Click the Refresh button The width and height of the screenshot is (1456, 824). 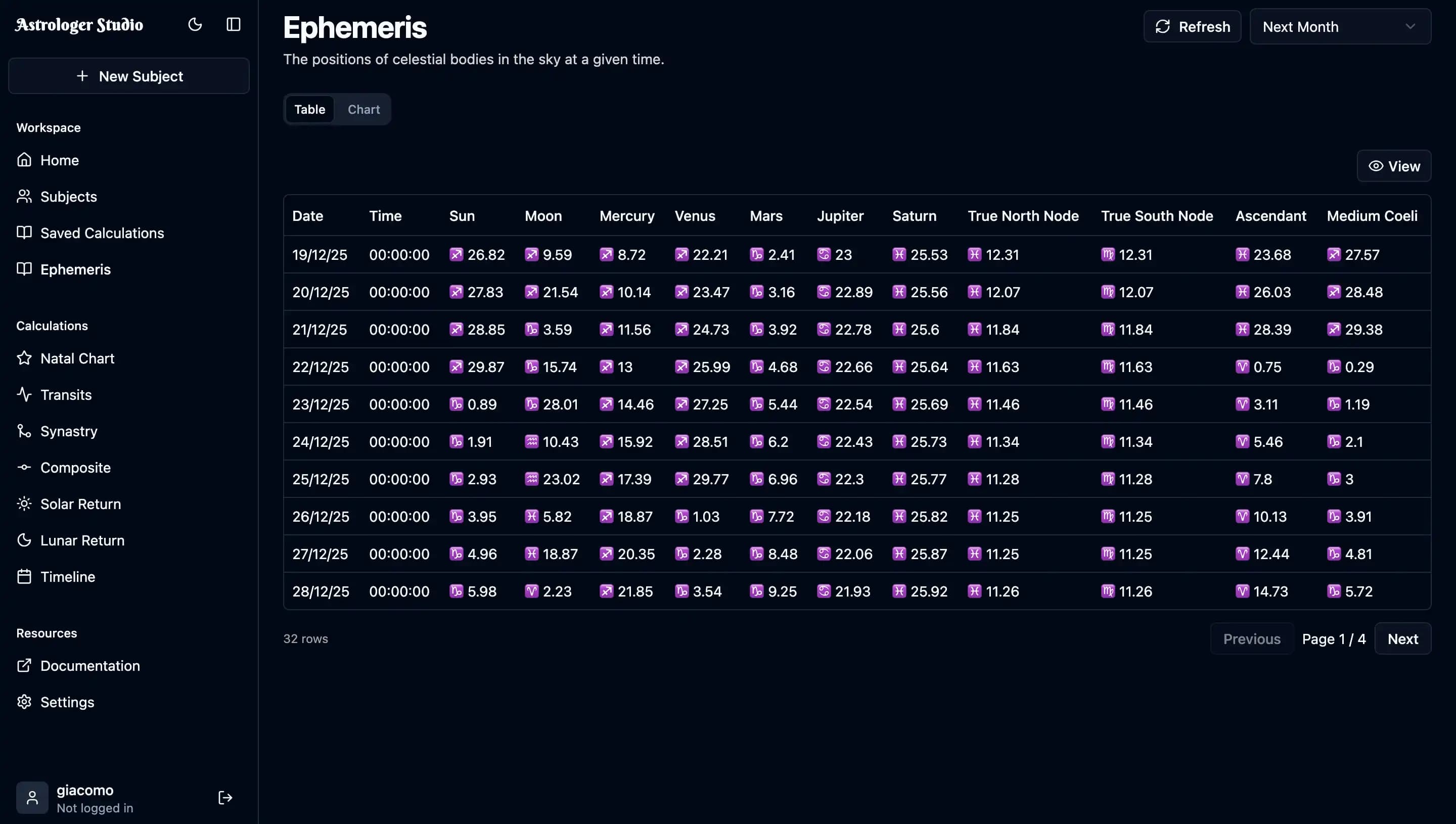pos(1192,26)
